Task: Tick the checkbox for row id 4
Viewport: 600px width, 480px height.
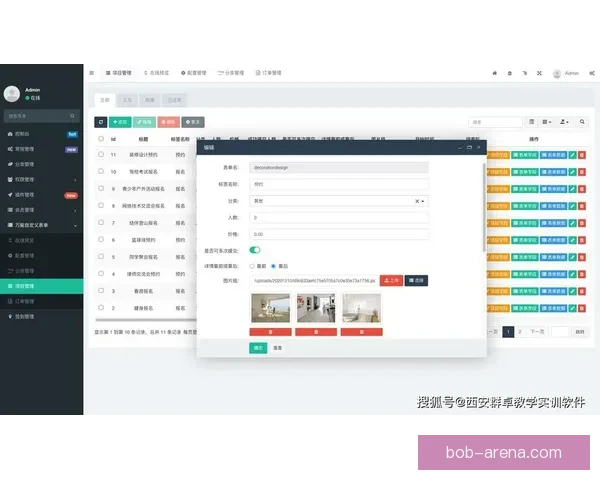Action: coord(101,273)
